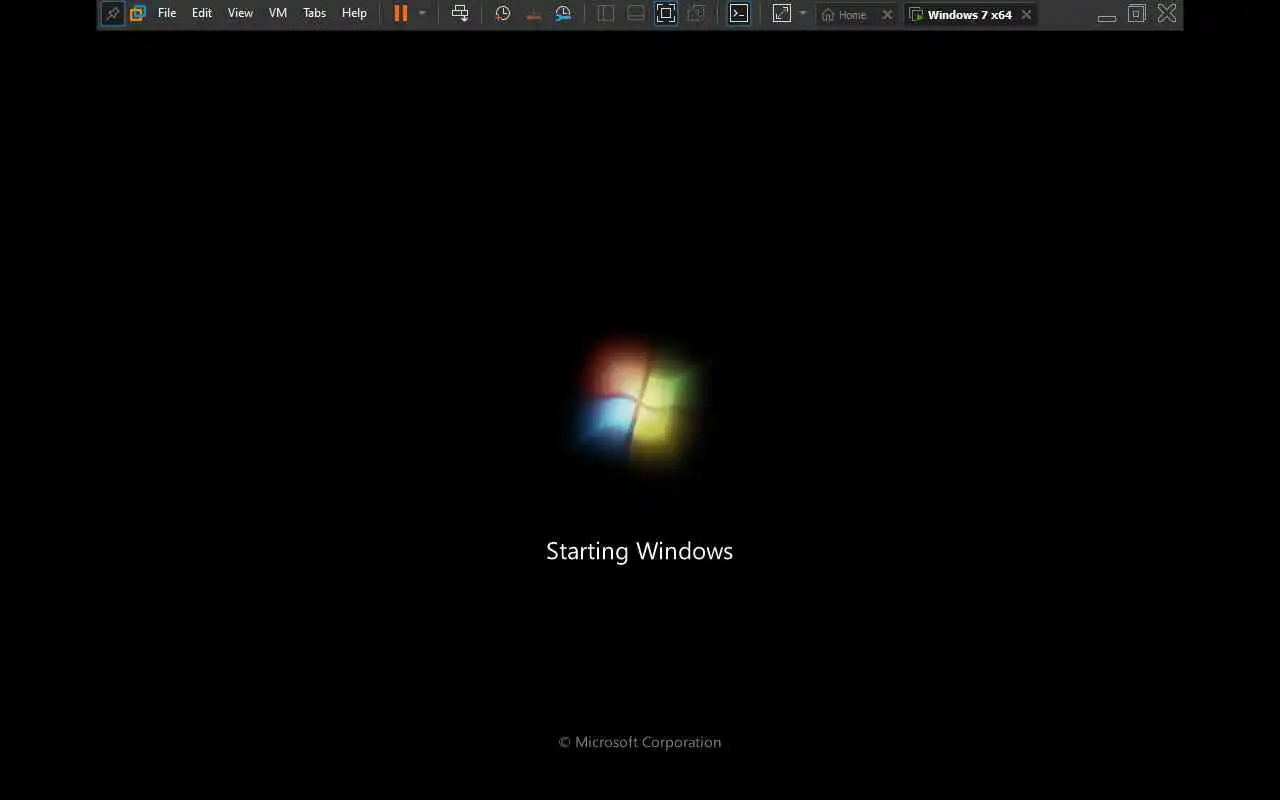Open the File menu
The height and width of the screenshot is (800, 1280).
(x=167, y=14)
